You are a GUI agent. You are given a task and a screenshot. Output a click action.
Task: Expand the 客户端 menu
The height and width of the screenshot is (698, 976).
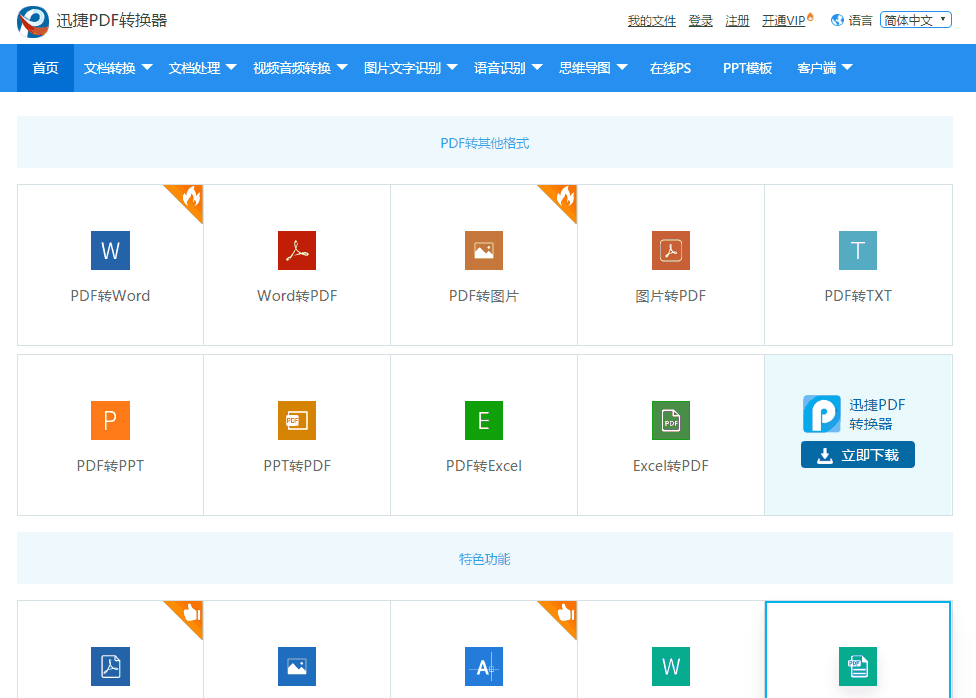[825, 68]
